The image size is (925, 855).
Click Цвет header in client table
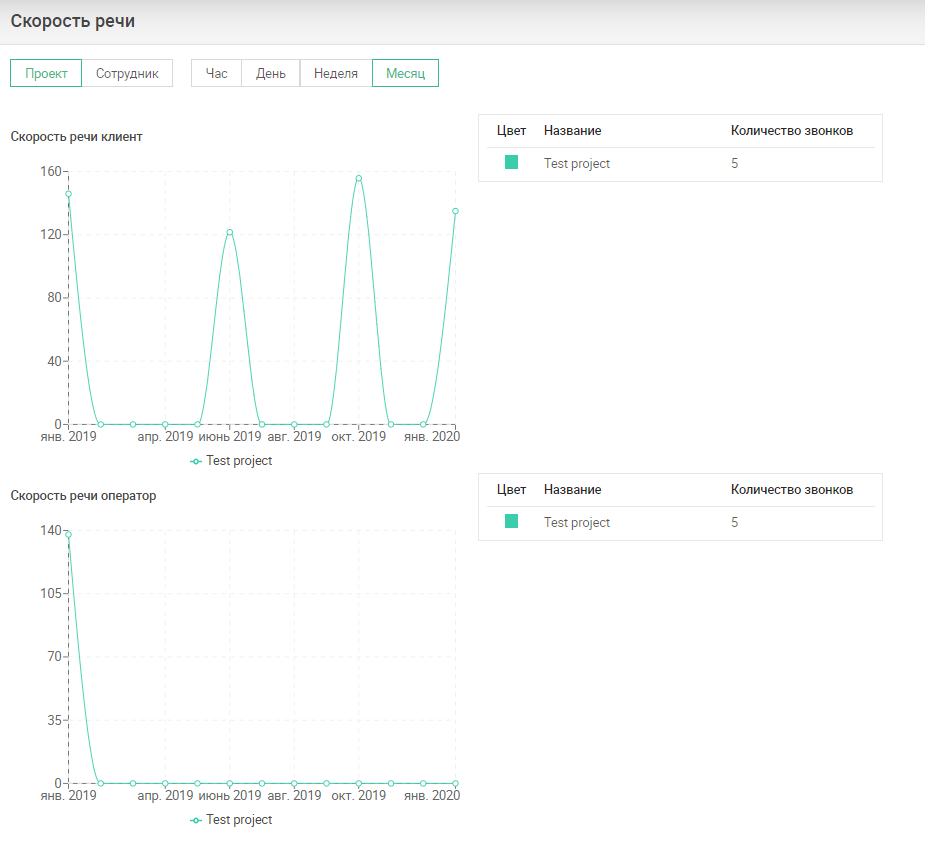pyautogui.click(x=511, y=130)
